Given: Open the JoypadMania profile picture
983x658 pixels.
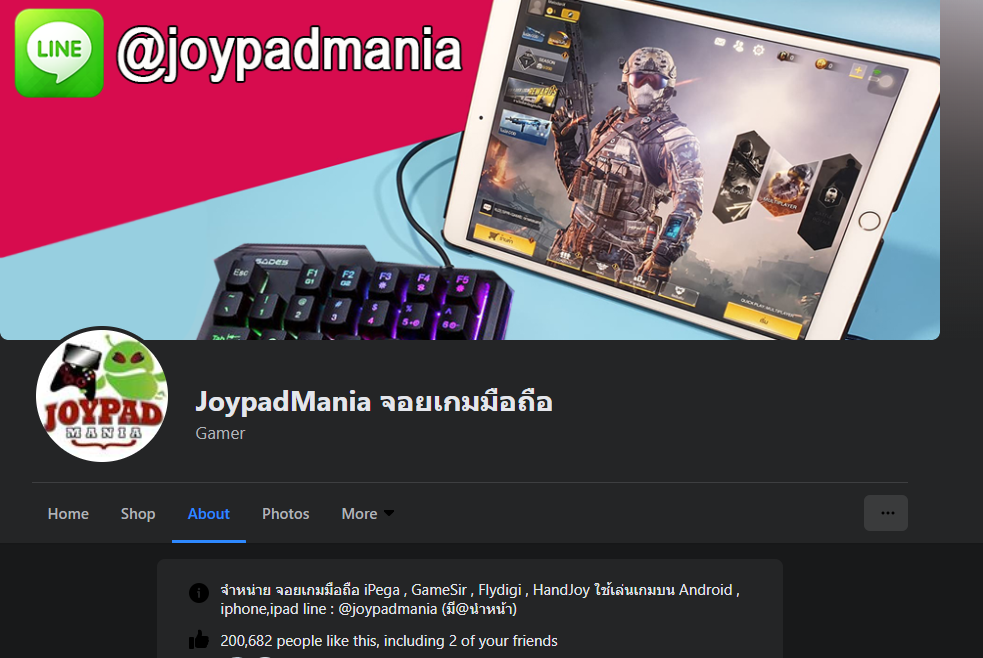Looking at the screenshot, I should pyautogui.click(x=102, y=396).
